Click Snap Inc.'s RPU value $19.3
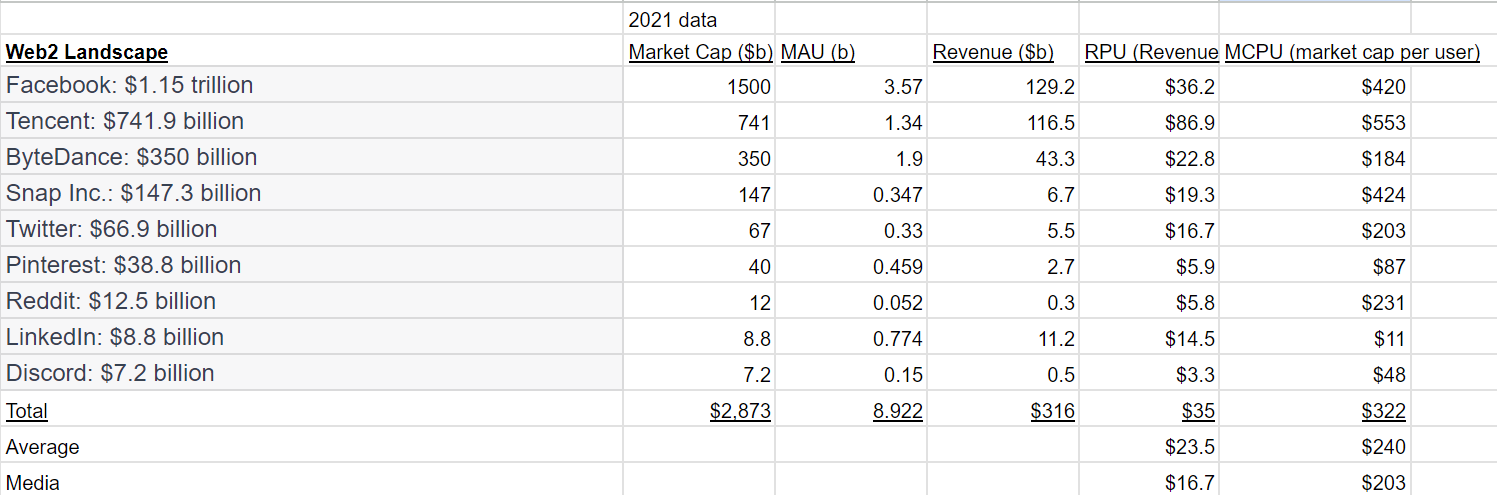The image size is (1497, 495). [1190, 195]
